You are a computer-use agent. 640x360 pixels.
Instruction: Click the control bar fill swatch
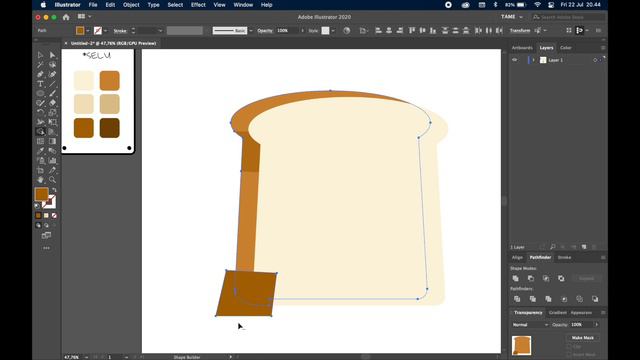80,31
